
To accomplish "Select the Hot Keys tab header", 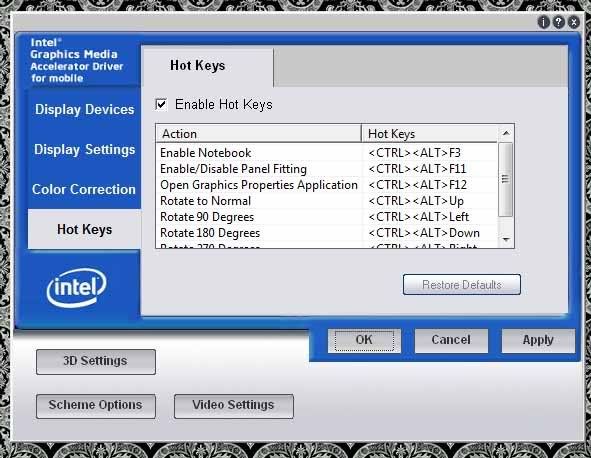I will tap(207, 66).
